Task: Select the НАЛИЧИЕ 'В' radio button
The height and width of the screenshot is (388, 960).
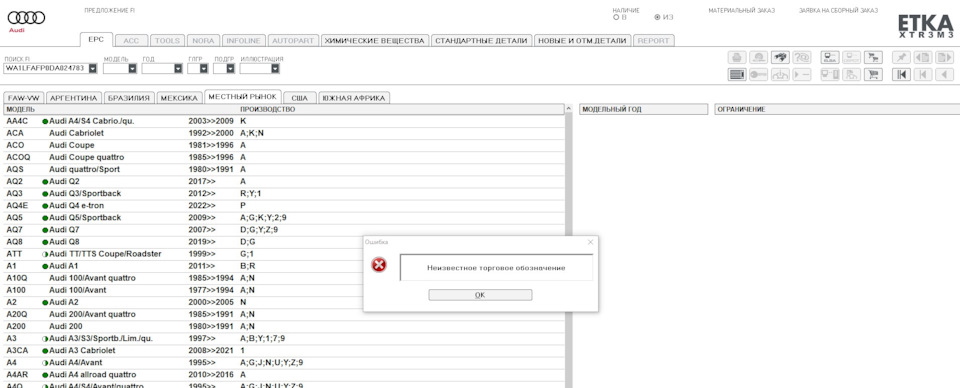Action: tap(616, 17)
